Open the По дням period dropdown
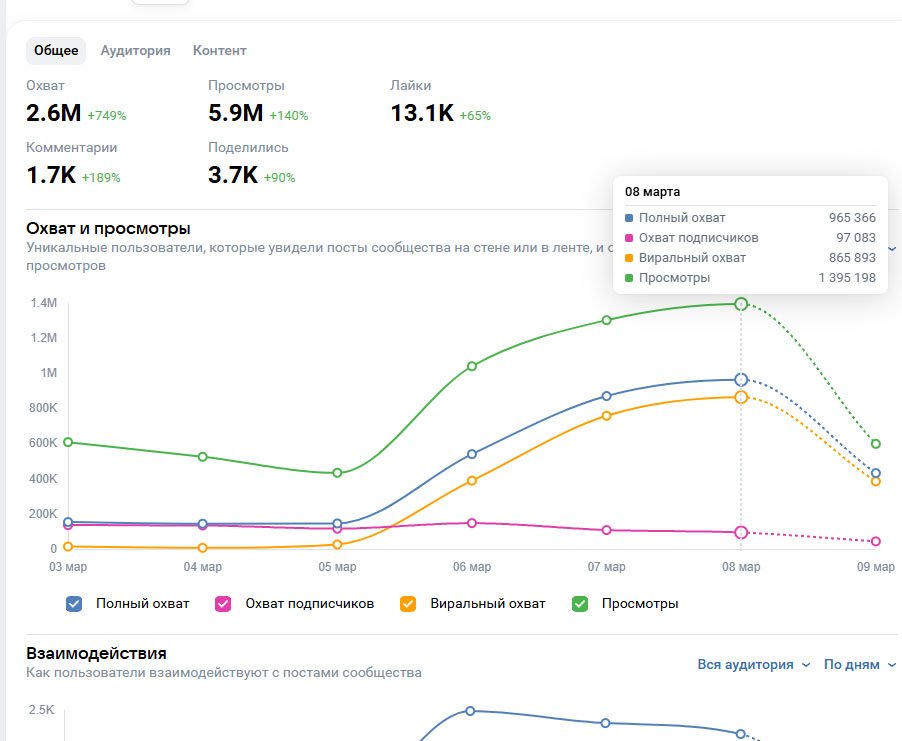 (x=860, y=665)
